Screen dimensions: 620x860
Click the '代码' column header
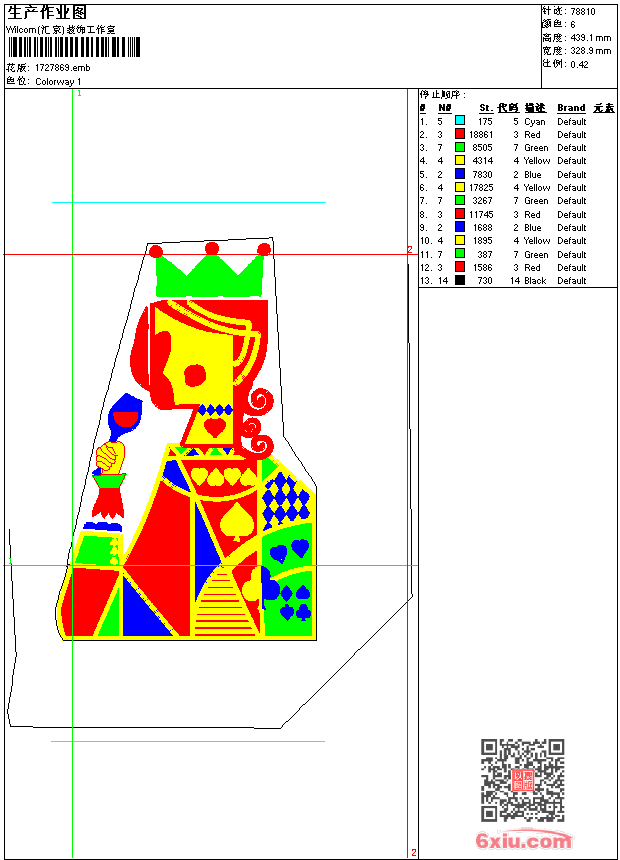click(508, 108)
